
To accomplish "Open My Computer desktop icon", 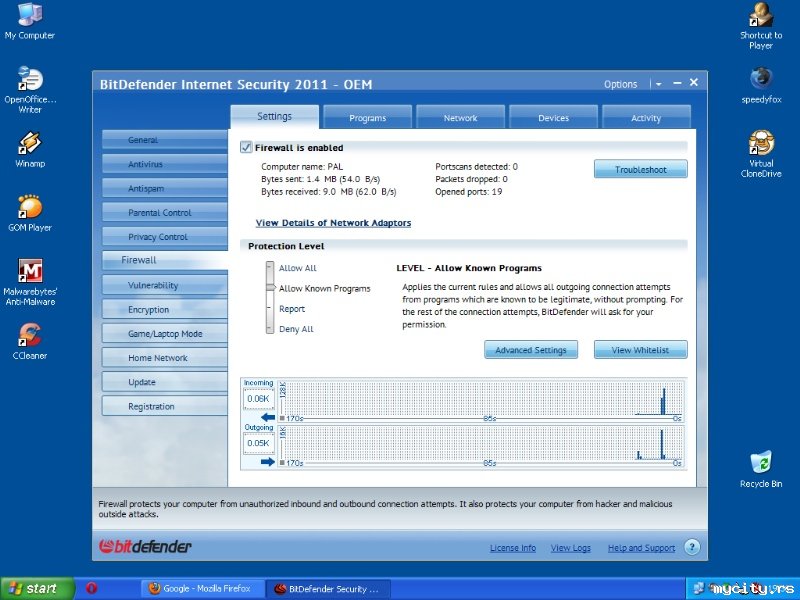I will pyautogui.click(x=30, y=21).
